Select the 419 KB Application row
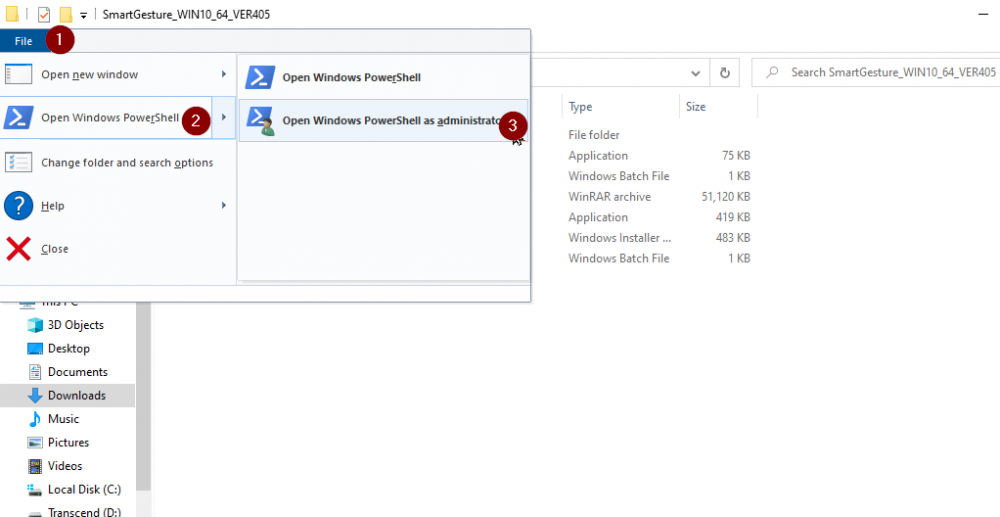1000x517 pixels. click(660, 217)
